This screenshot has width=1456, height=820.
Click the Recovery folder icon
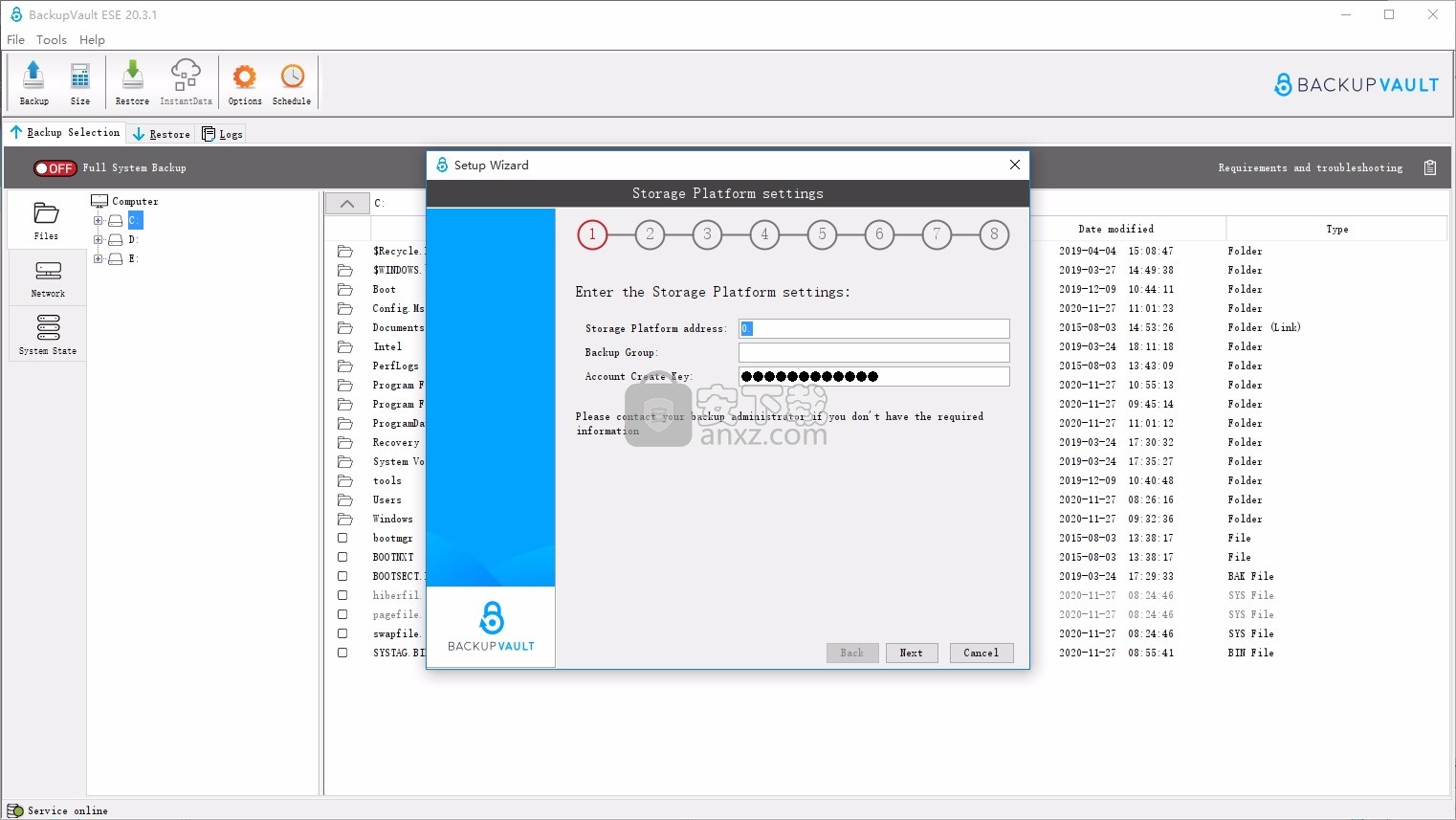(345, 442)
